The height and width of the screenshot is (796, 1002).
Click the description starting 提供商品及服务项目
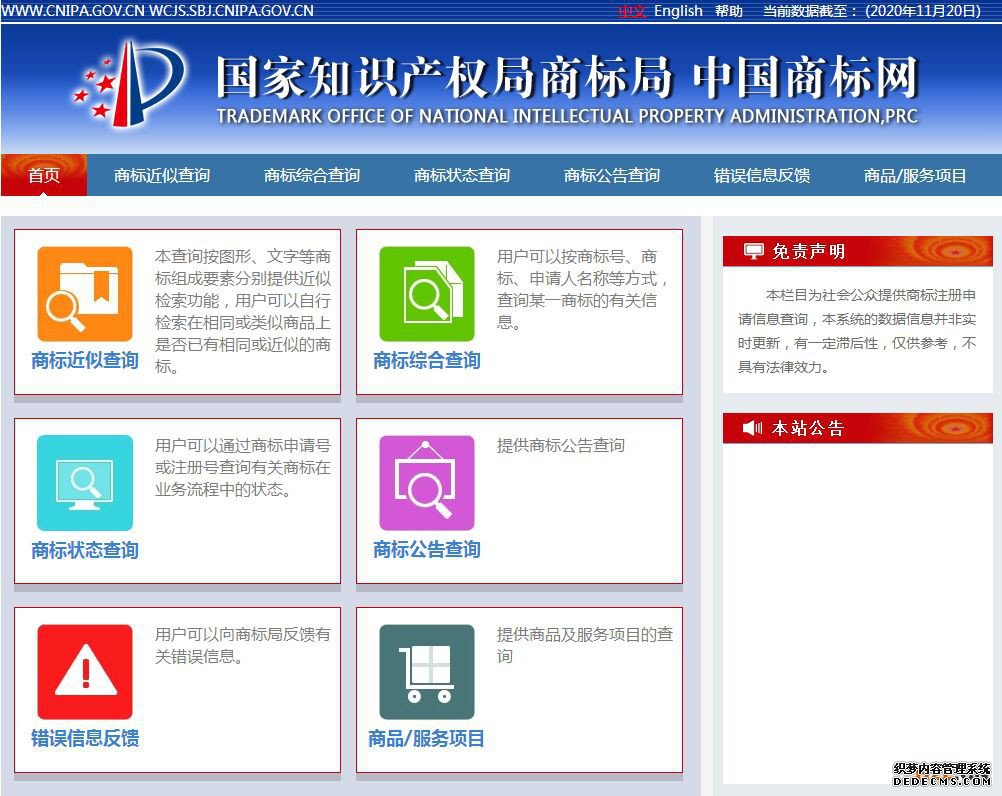pos(585,645)
